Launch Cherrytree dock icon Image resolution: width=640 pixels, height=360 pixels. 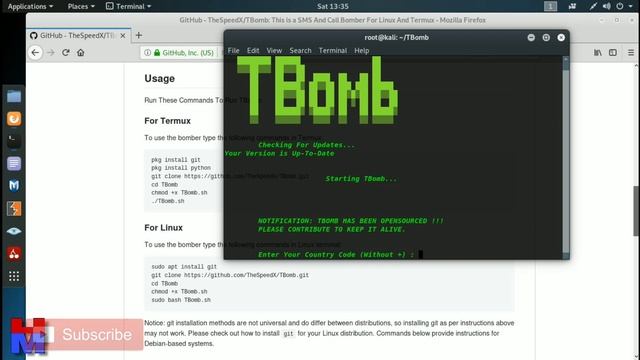tap(14, 253)
